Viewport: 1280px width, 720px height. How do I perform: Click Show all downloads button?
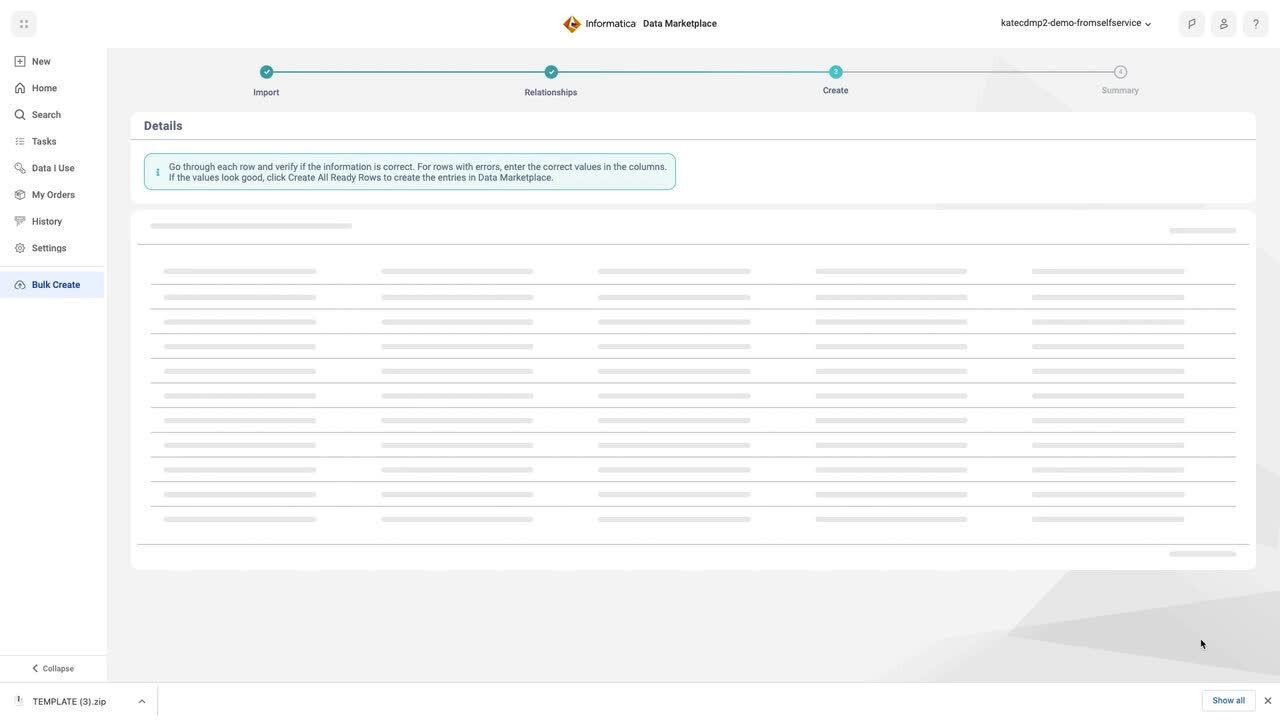click(x=1228, y=701)
